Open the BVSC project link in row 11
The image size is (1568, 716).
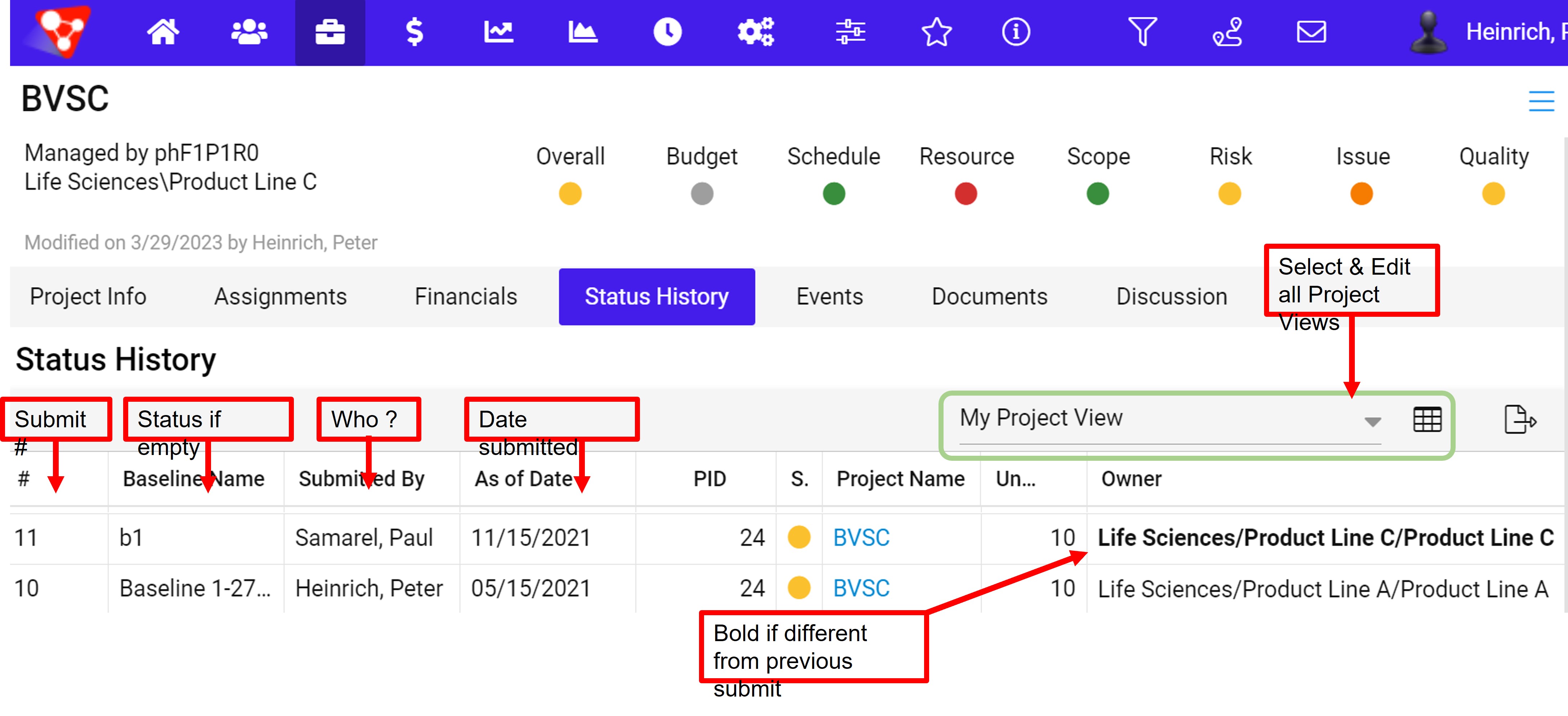[x=861, y=538]
